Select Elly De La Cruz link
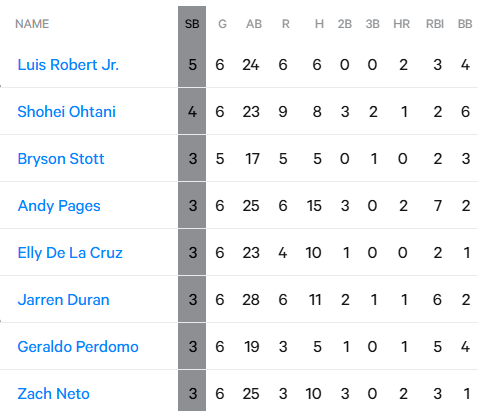This screenshot has height=411, width=478. [x=70, y=253]
